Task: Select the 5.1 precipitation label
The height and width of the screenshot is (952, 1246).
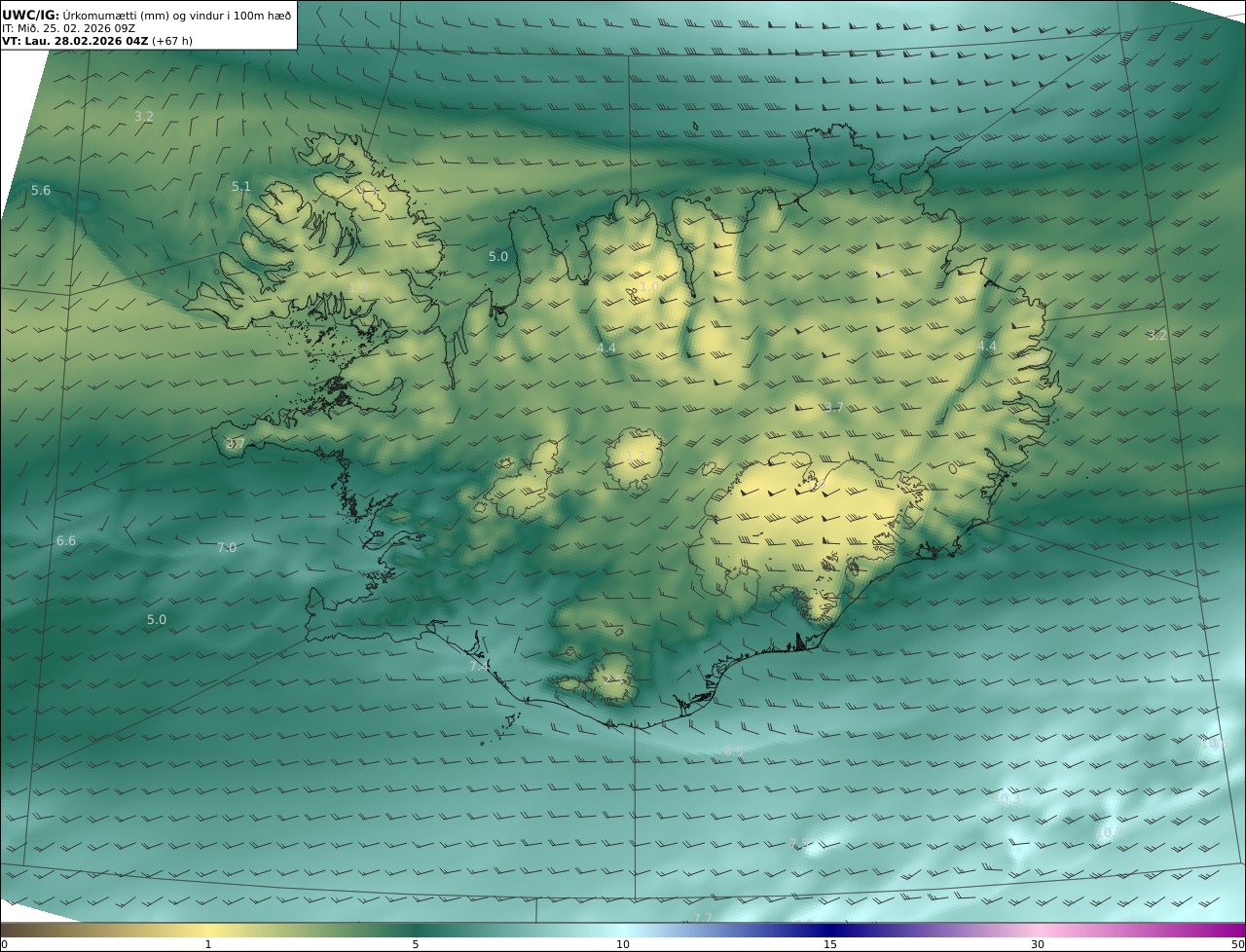Action: point(240,186)
